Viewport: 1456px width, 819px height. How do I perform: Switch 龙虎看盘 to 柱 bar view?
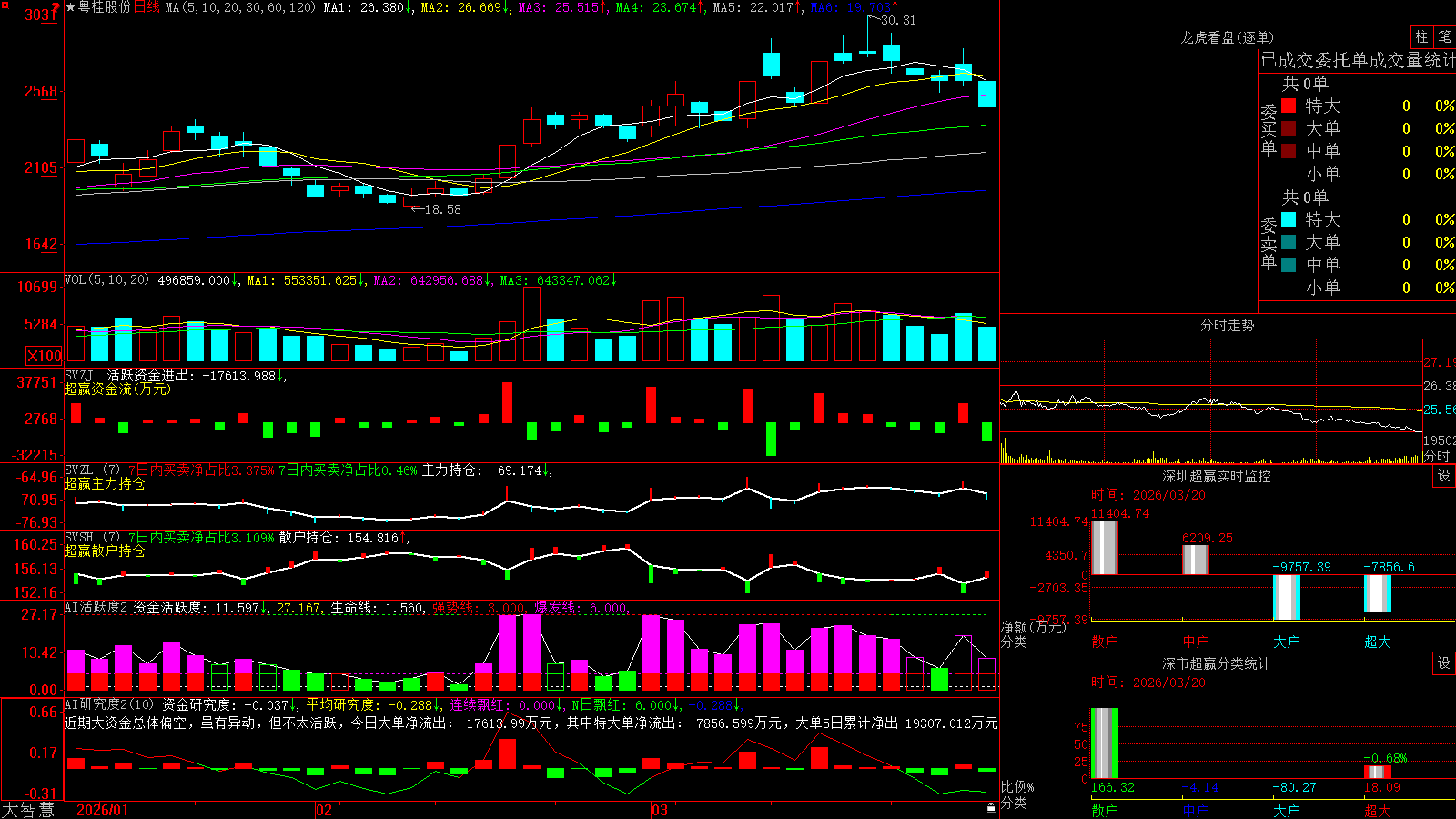(x=1421, y=36)
